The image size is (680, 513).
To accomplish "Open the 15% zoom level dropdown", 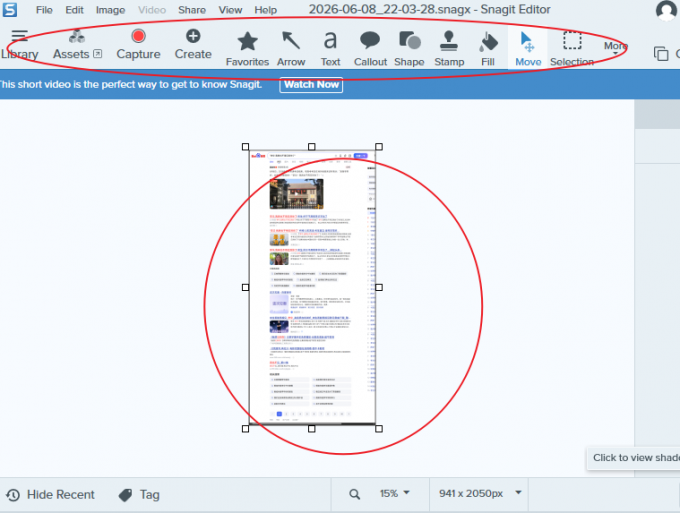I will pos(394,493).
